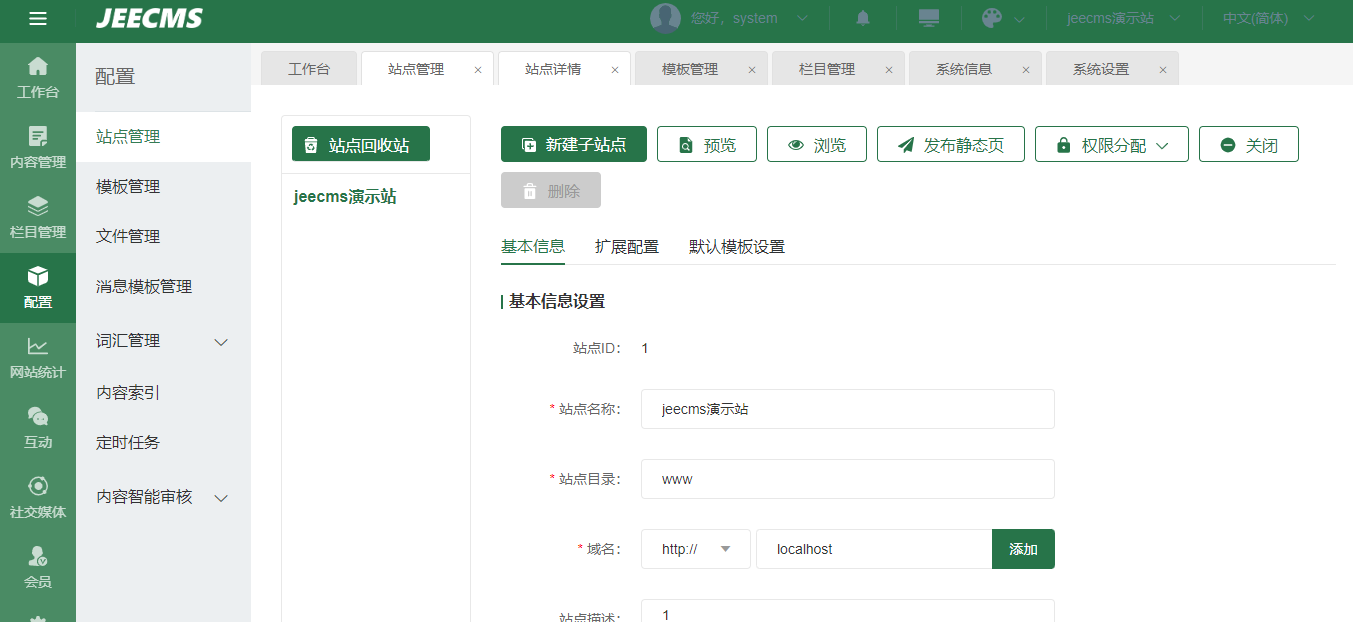Click the 新建子站点 button
1353x622 pixels.
[x=573, y=145]
